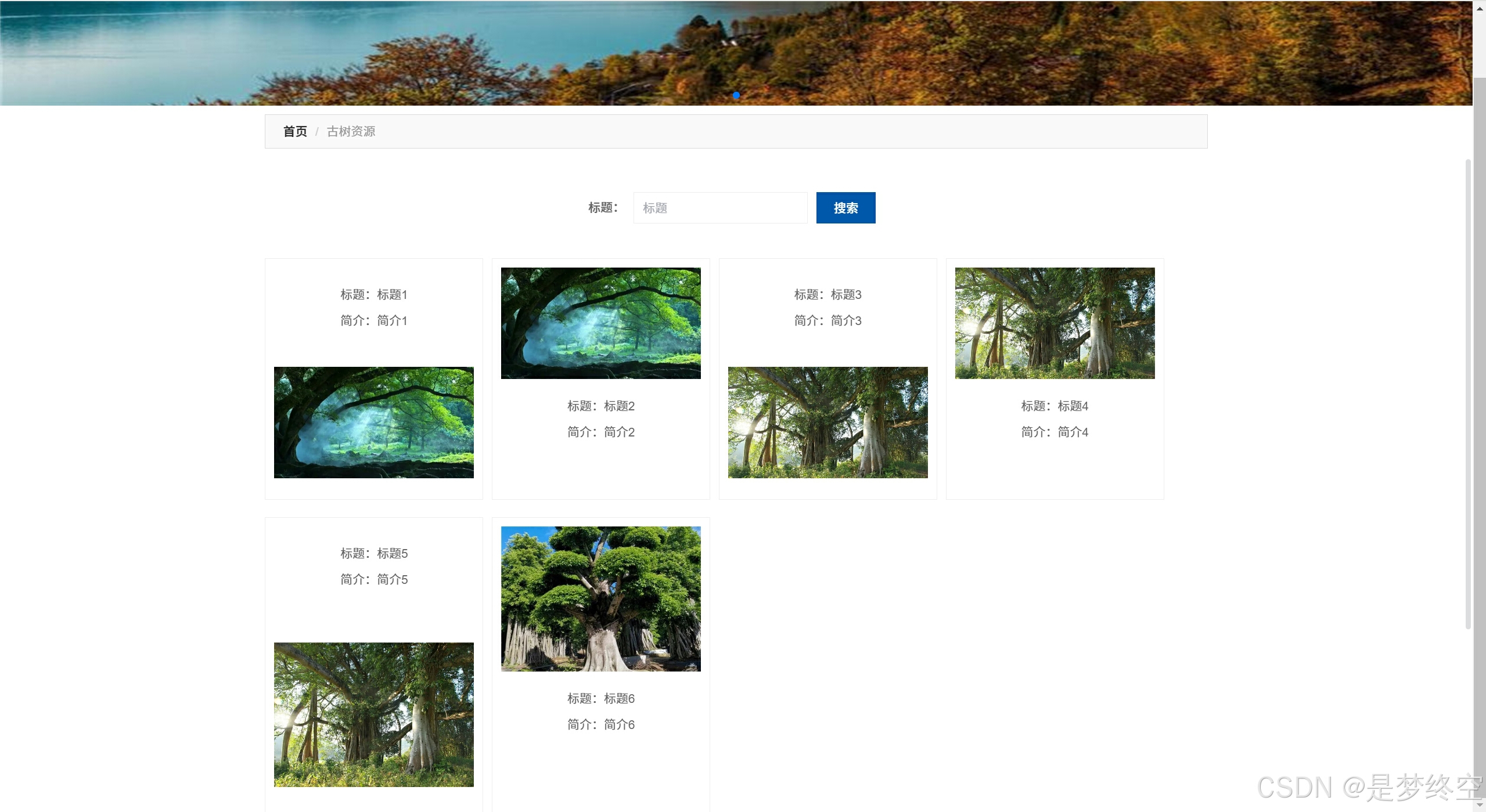Open the thumbnail image for 标题4
Image resolution: width=1486 pixels, height=812 pixels.
point(1055,323)
